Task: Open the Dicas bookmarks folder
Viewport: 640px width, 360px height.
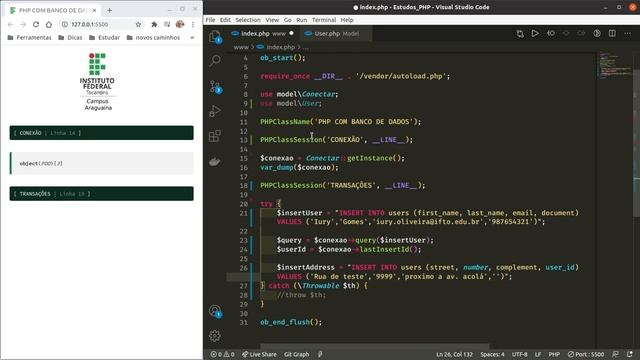Action: pyautogui.click(x=70, y=38)
